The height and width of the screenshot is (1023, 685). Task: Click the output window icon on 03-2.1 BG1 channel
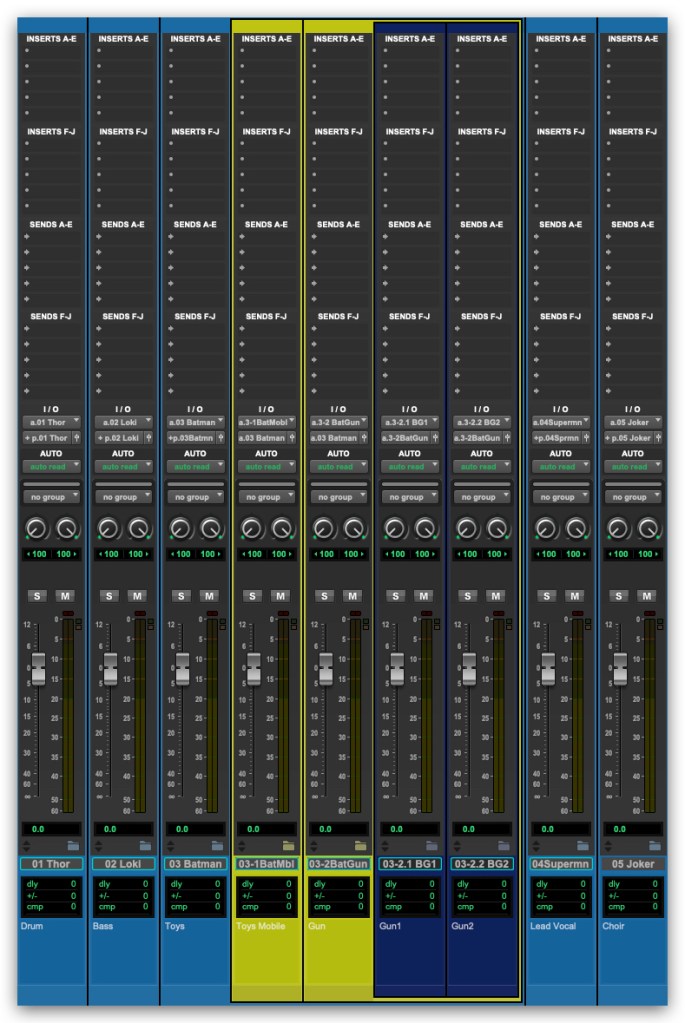pos(433,438)
